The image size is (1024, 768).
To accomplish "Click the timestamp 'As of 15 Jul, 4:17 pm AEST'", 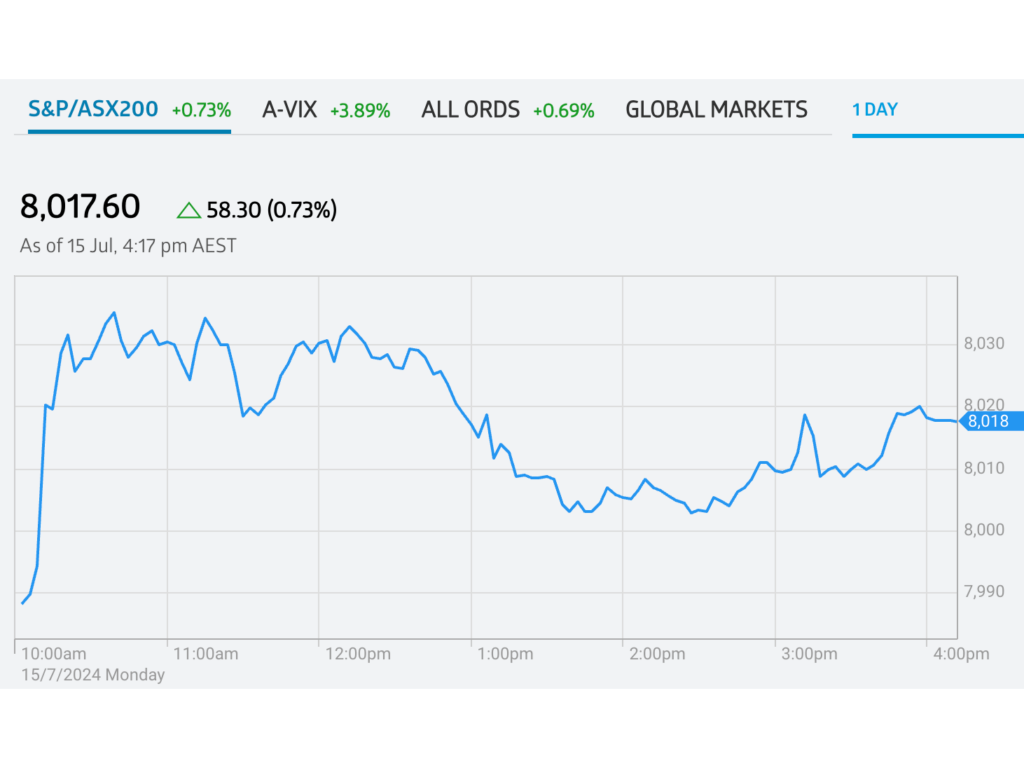I will tap(128, 246).
